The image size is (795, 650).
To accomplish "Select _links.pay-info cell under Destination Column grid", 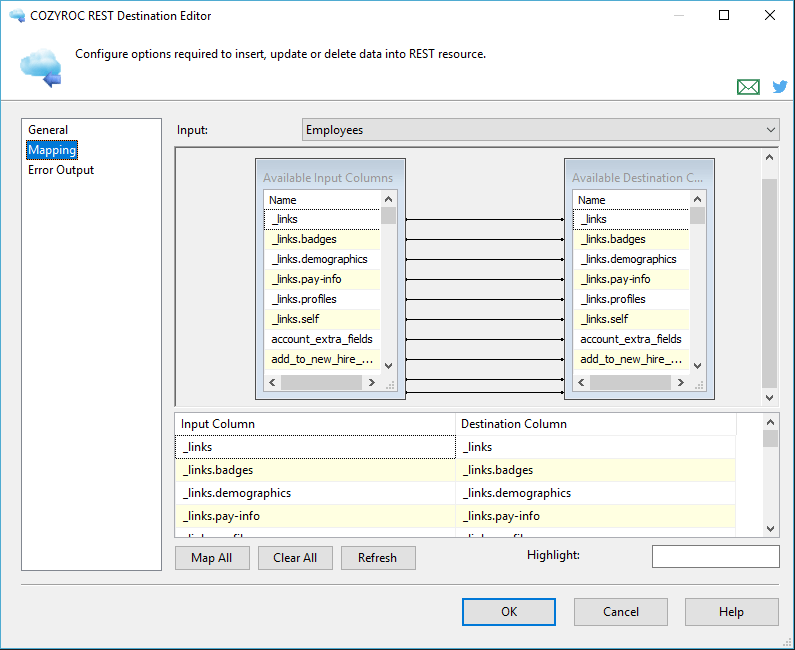I will pyautogui.click(x=596, y=516).
